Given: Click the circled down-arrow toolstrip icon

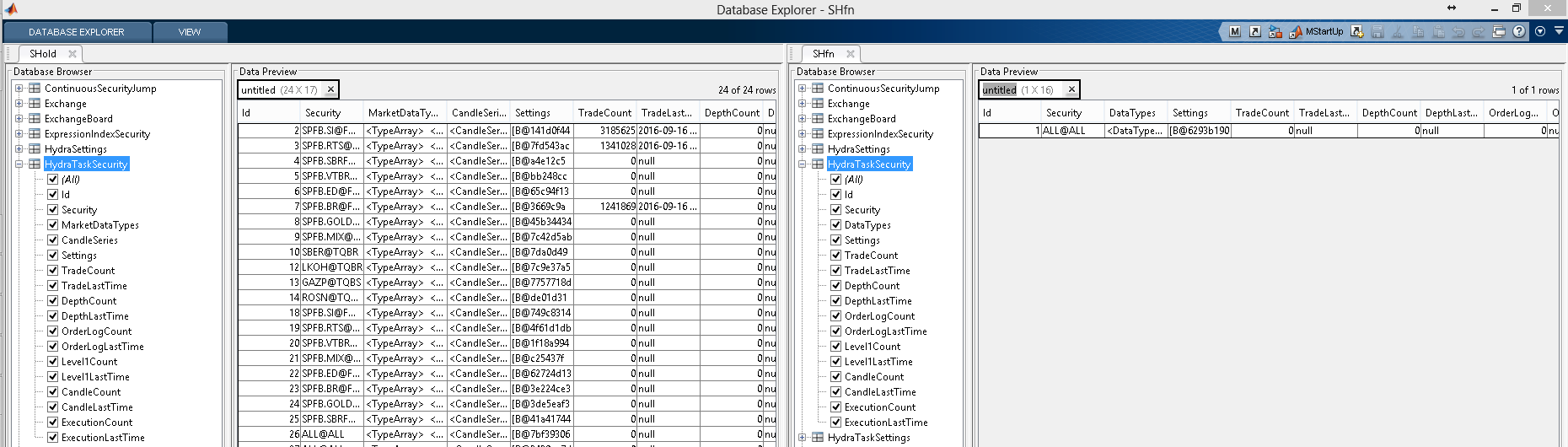Looking at the screenshot, I should (x=1540, y=31).
